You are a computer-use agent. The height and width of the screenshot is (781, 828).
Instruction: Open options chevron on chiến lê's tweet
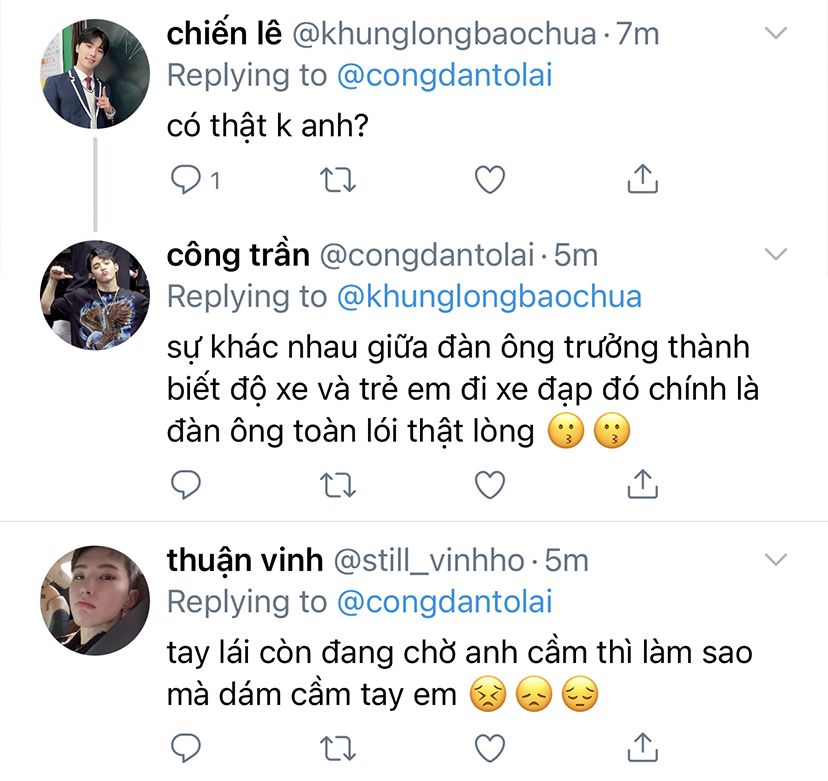click(775, 34)
